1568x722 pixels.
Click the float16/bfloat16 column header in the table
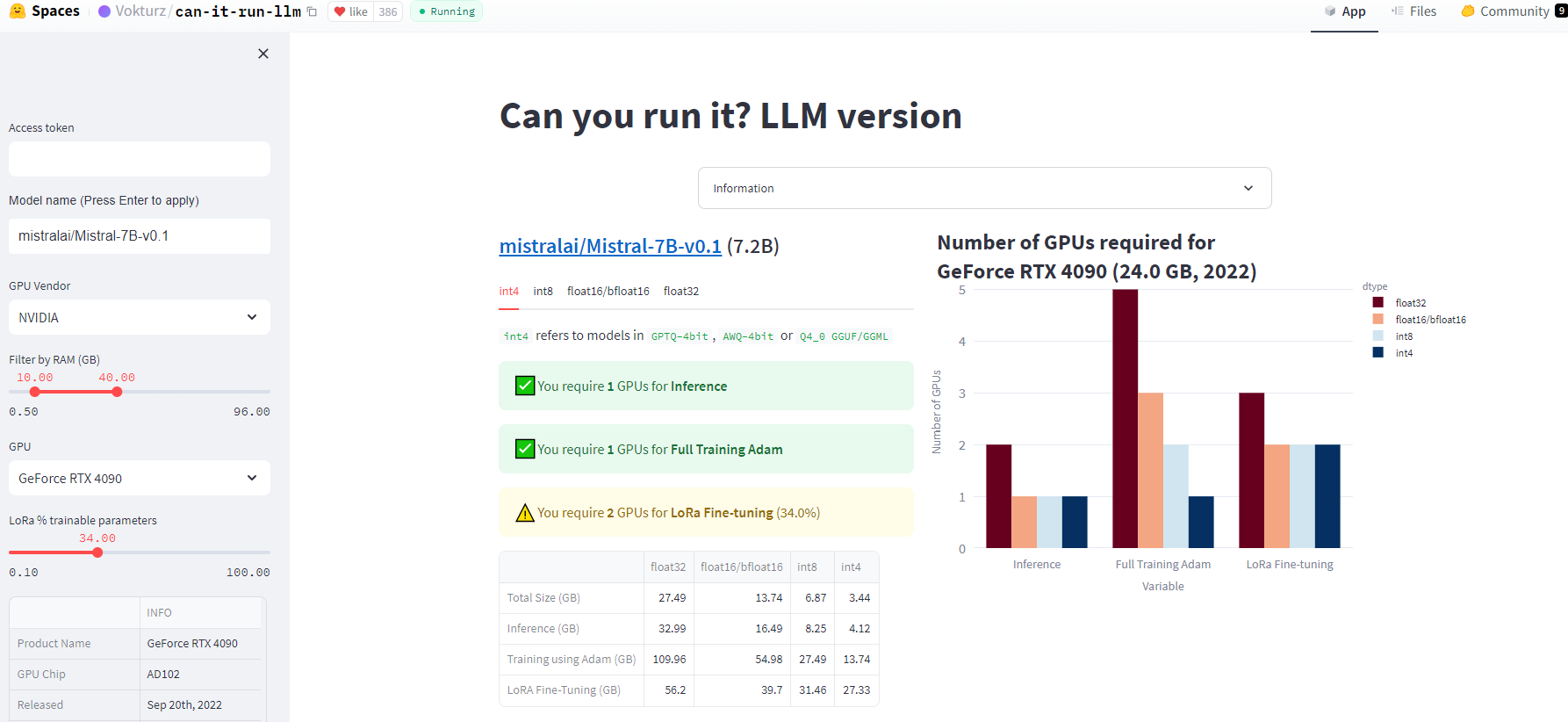[x=742, y=567]
